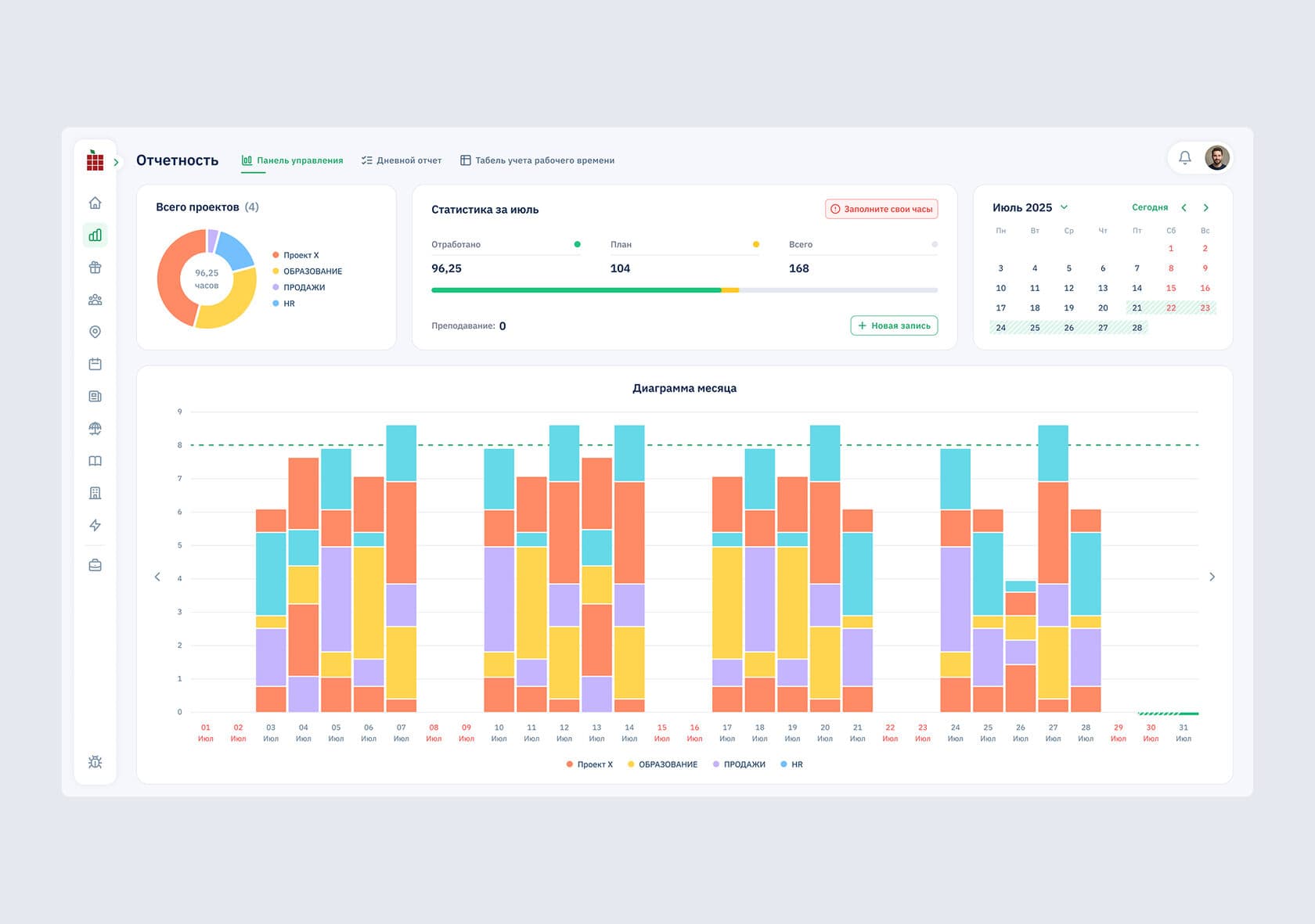
Task: Click the Новая запись button
Action: tap(894, 325)
